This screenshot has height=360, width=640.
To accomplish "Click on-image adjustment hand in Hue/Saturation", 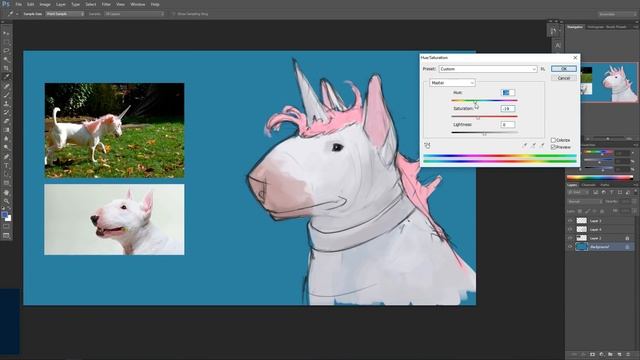I will (x=427, y=145).
